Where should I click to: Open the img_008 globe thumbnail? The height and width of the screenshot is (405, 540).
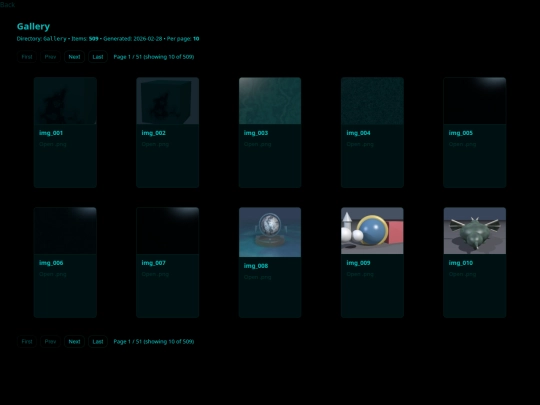[x=270, y=232]
